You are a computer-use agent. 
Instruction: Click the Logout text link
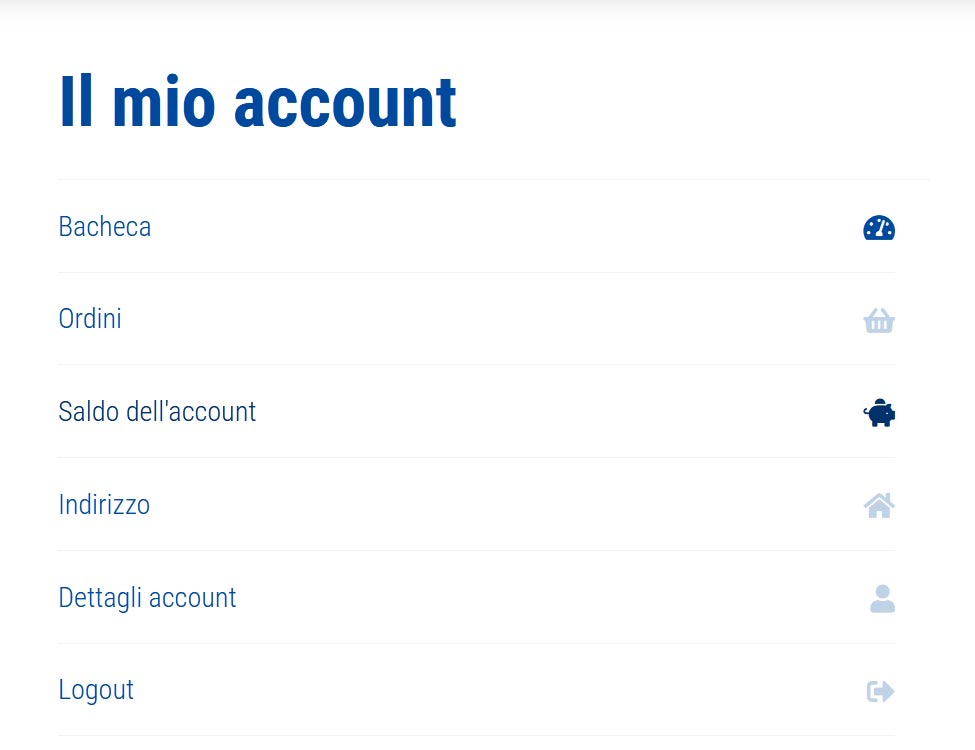(96, 690)
